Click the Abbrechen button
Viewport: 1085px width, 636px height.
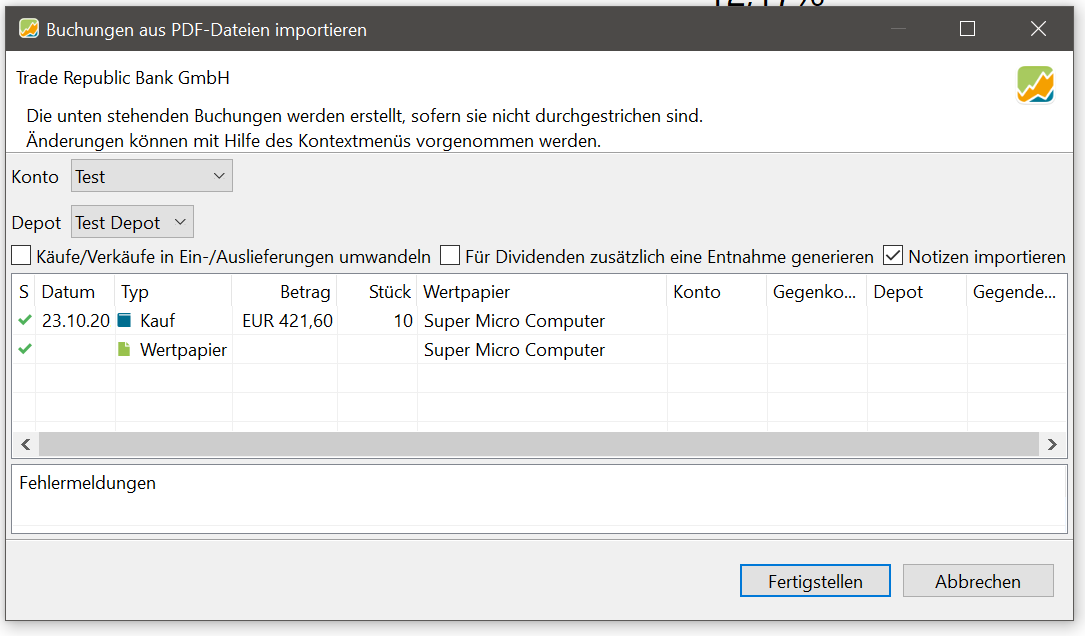[978, 581]
